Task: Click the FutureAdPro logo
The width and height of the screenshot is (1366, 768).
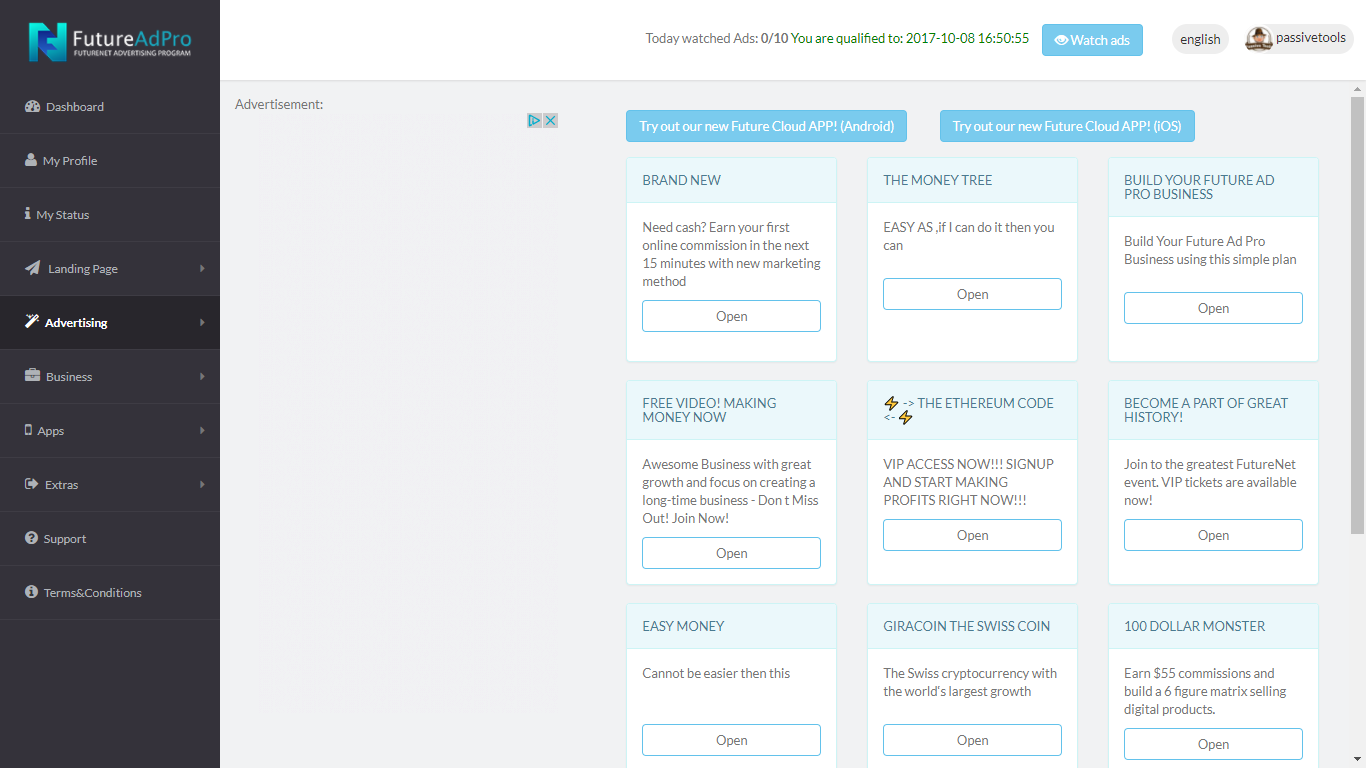Action: 110,42
